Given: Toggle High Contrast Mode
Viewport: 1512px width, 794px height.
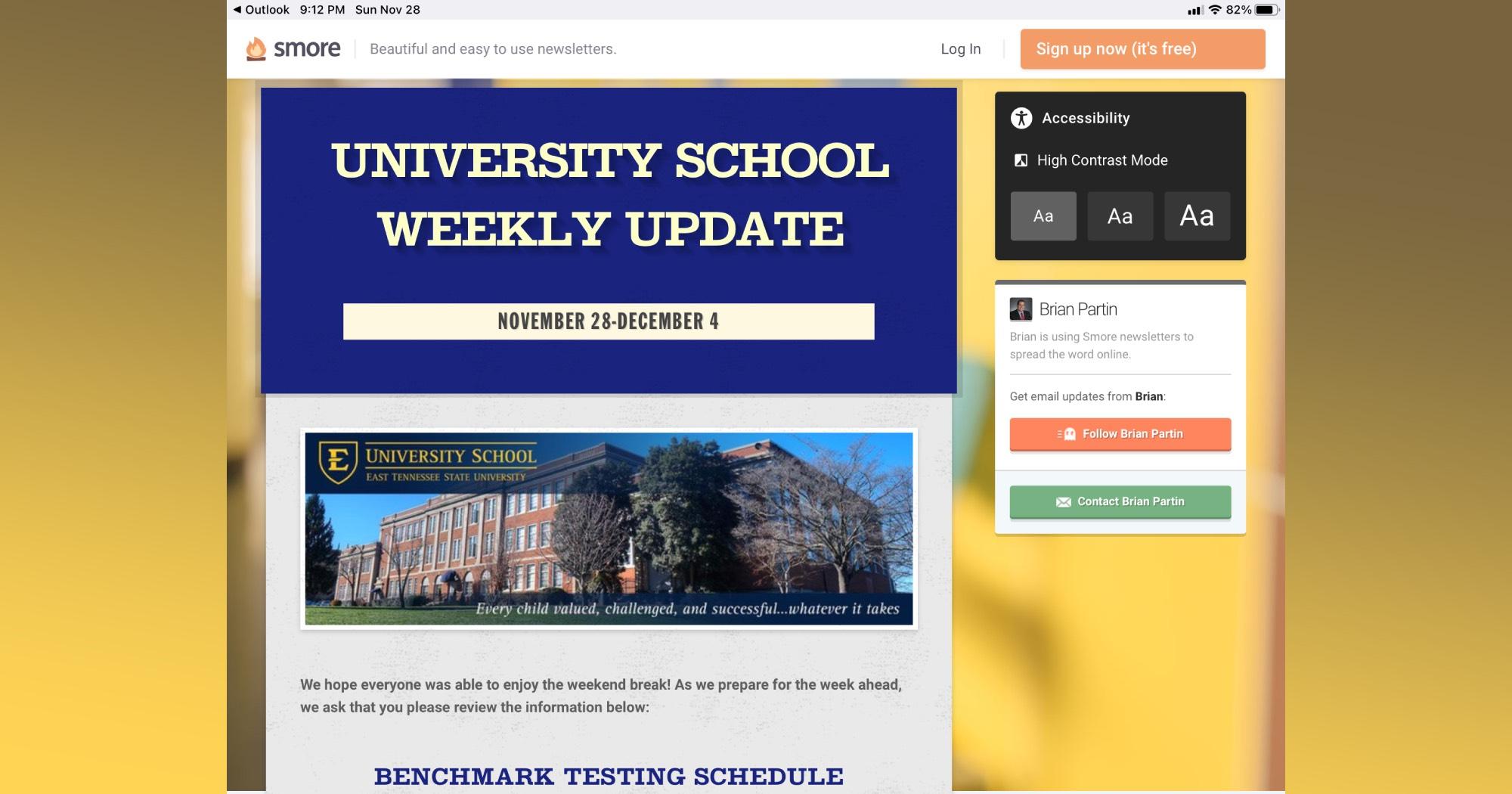Looking at the screenshot, I should click(x=1101, y=160).
